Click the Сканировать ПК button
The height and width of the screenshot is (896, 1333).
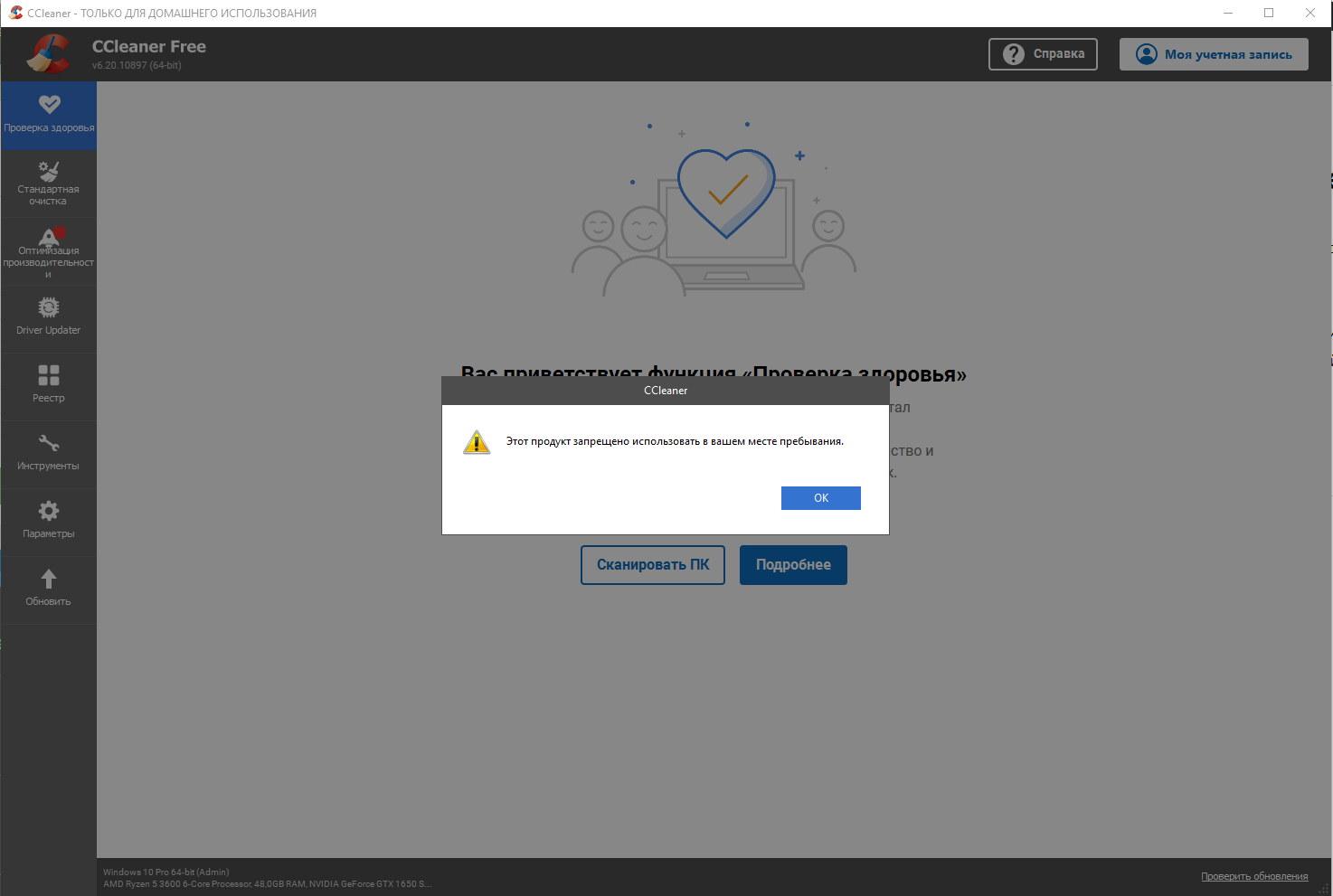pyautogui.click(x=653, y=565)
